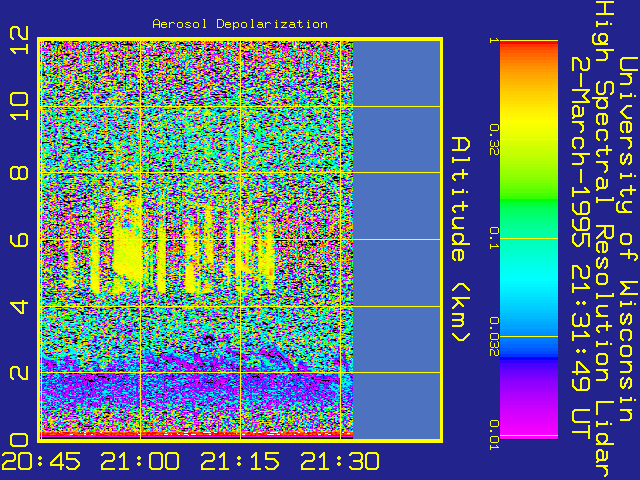The width and height of the screenshot is (640, 480).
Task: Click the colorbar label 1
Action: [x=494, y=40]
